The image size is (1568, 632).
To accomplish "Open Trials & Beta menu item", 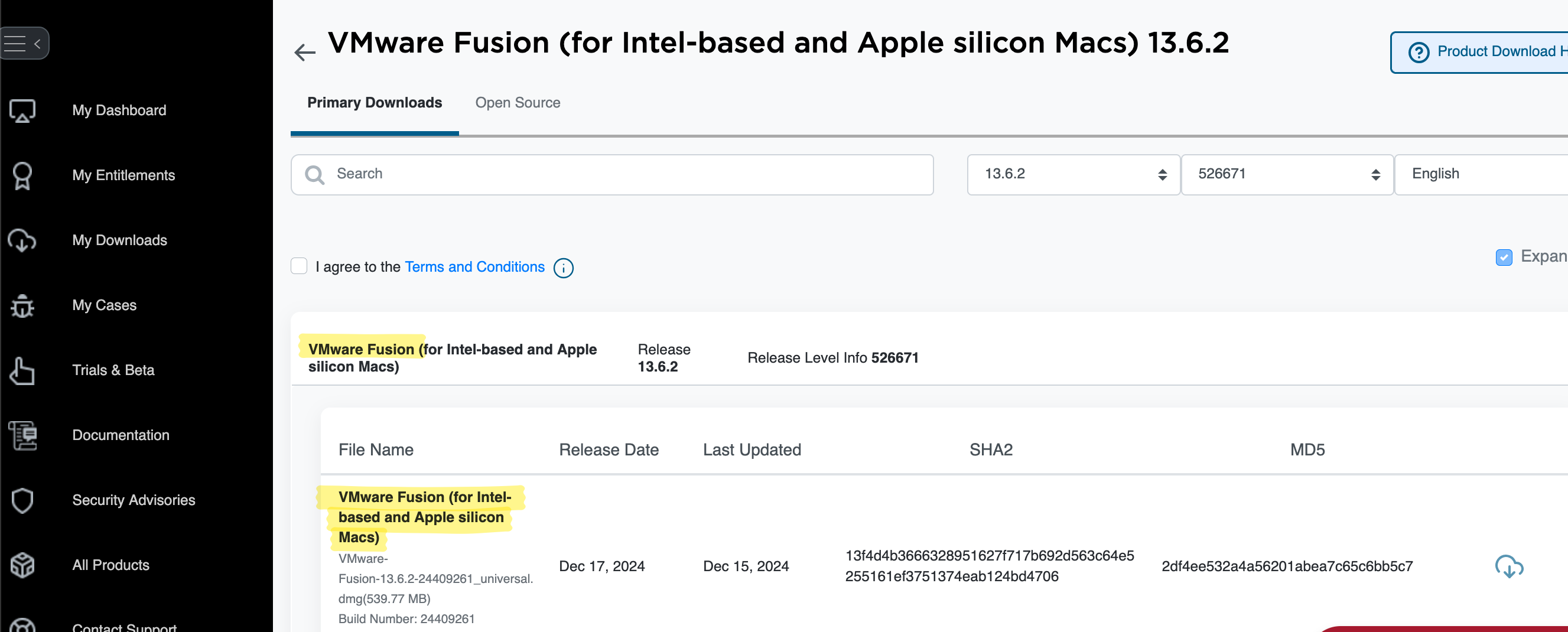I will pyautogui.click(x=113, y=370).
